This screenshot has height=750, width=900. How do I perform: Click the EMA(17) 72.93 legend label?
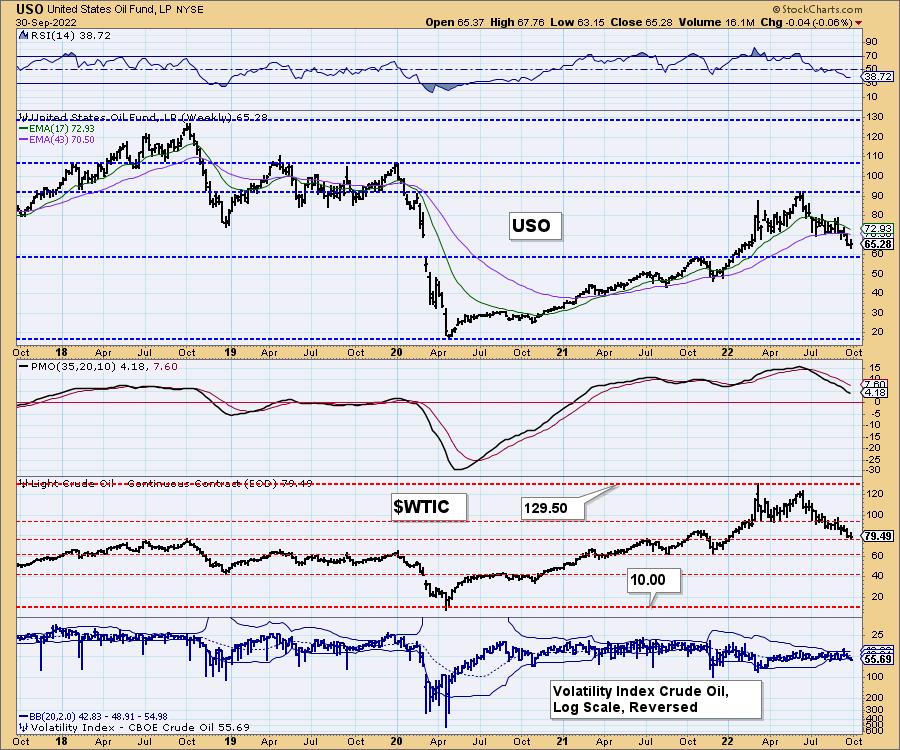pyautogui.click(x=62, y=129)
